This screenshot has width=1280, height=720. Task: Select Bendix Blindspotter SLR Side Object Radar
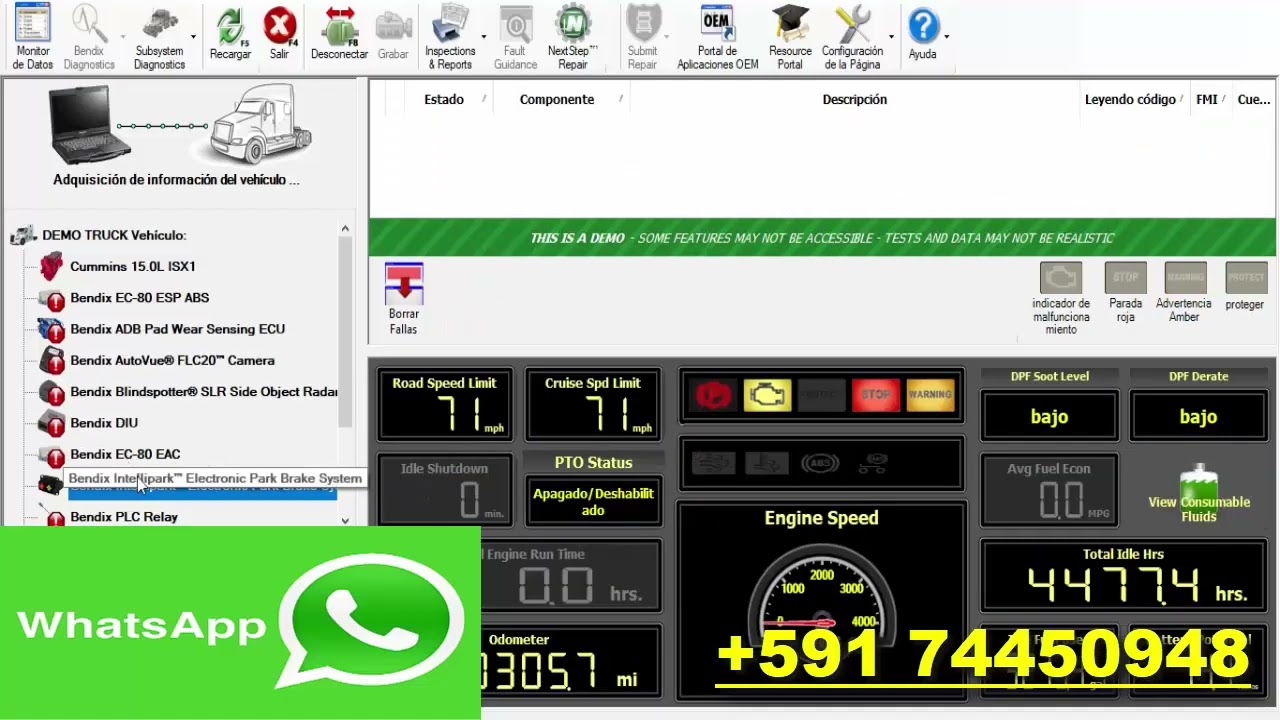(204, 392)
